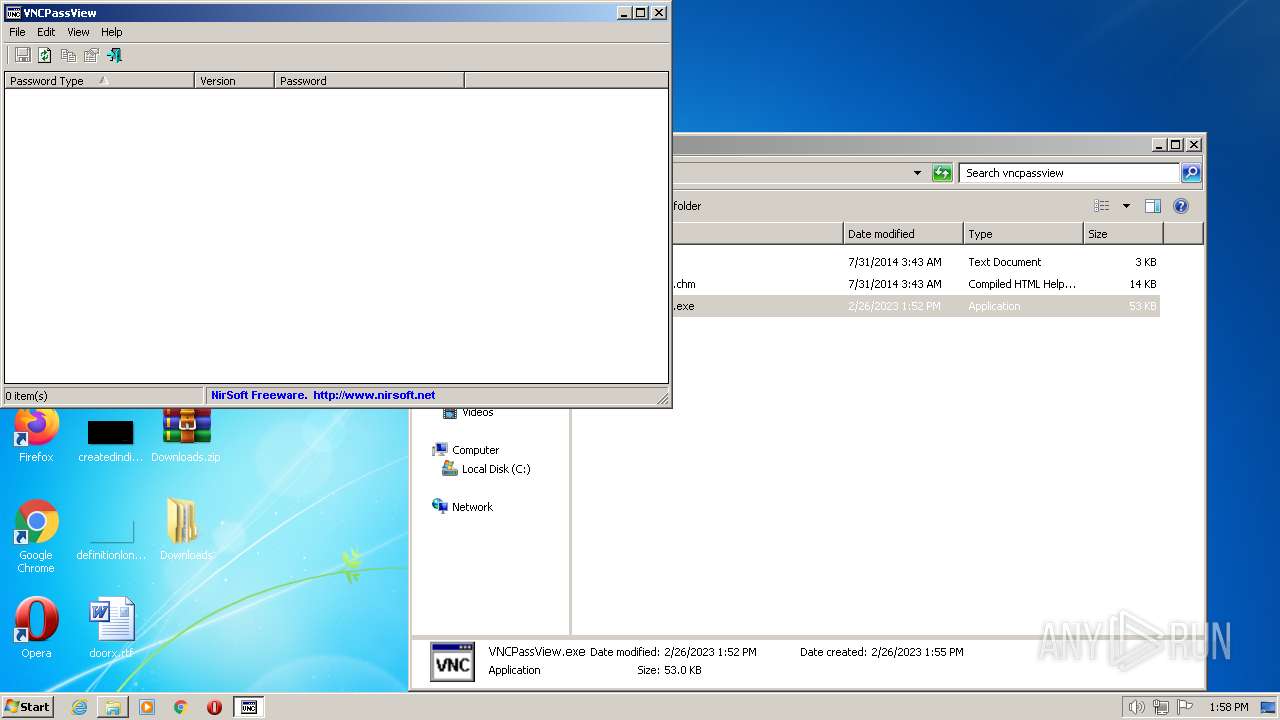This screenshot has height=720, width=1280.
Task: Click the search magnifier icon in Explorer
Action: click(1190, 173)
